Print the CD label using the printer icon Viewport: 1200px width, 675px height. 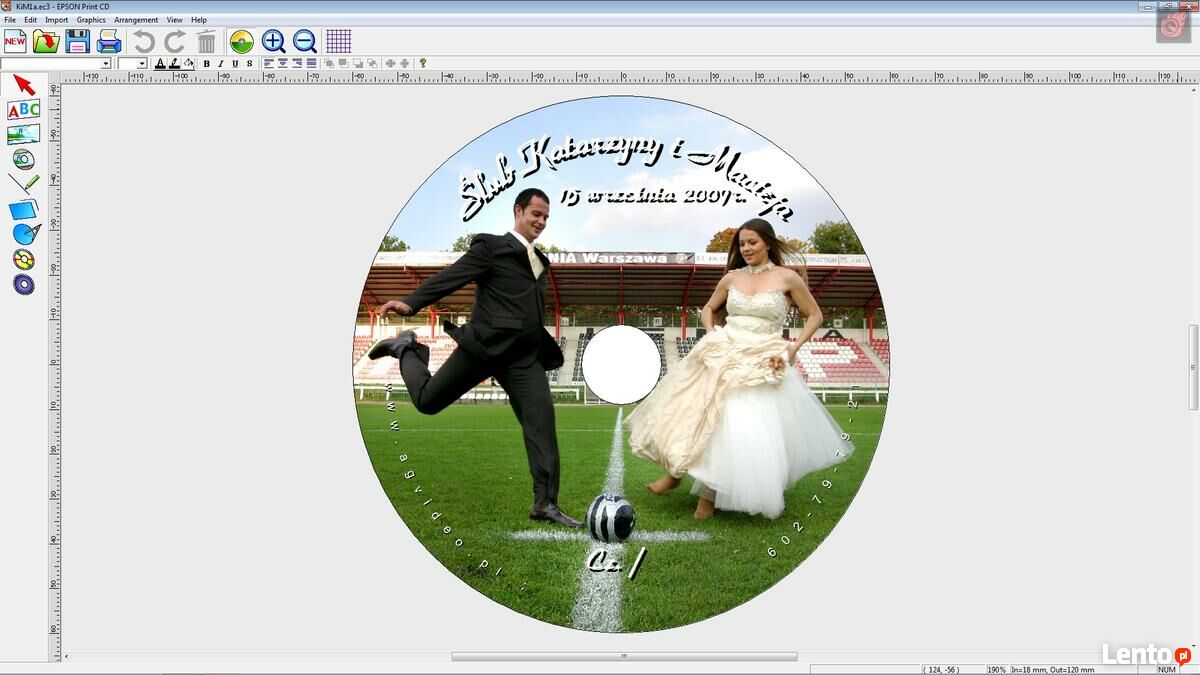pos(109,41)
